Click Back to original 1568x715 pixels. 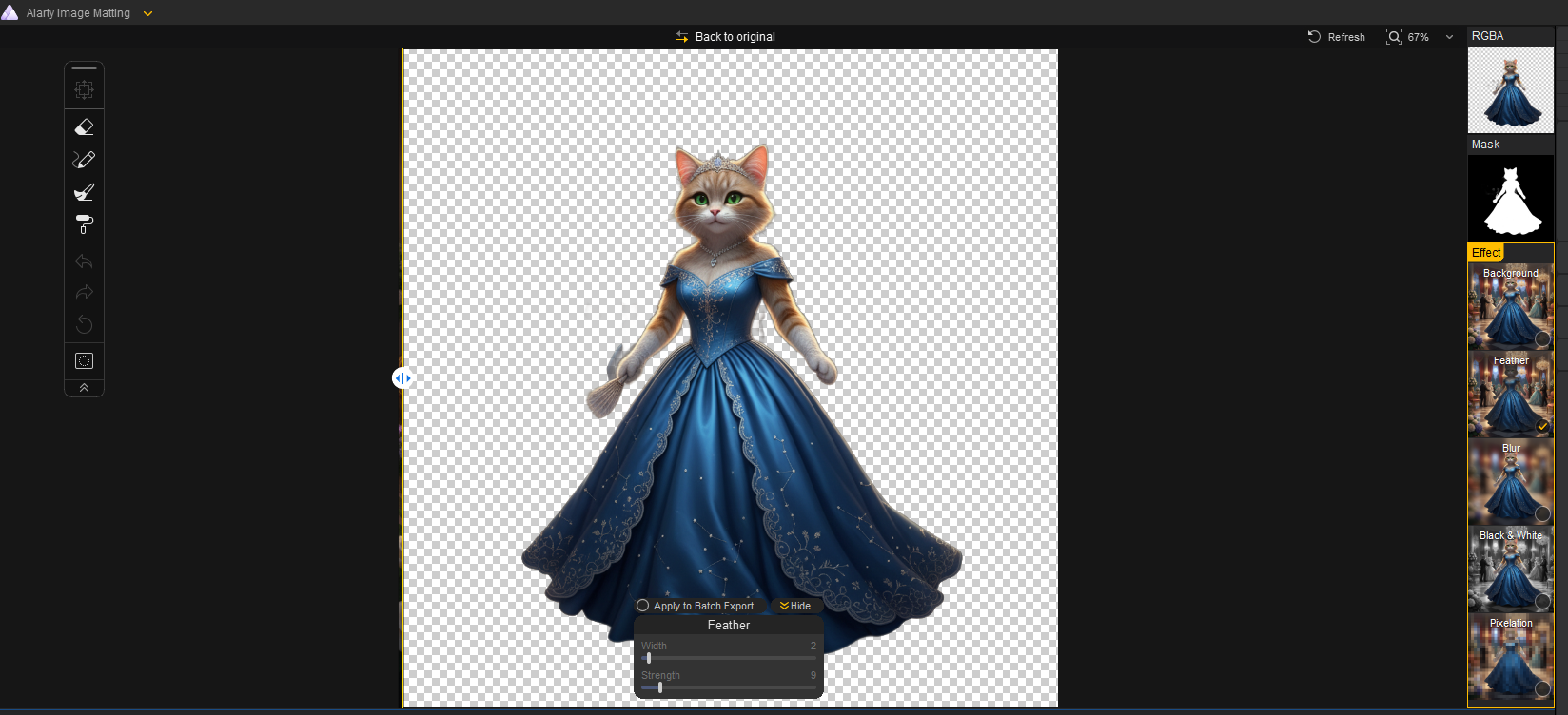[726, 37]
